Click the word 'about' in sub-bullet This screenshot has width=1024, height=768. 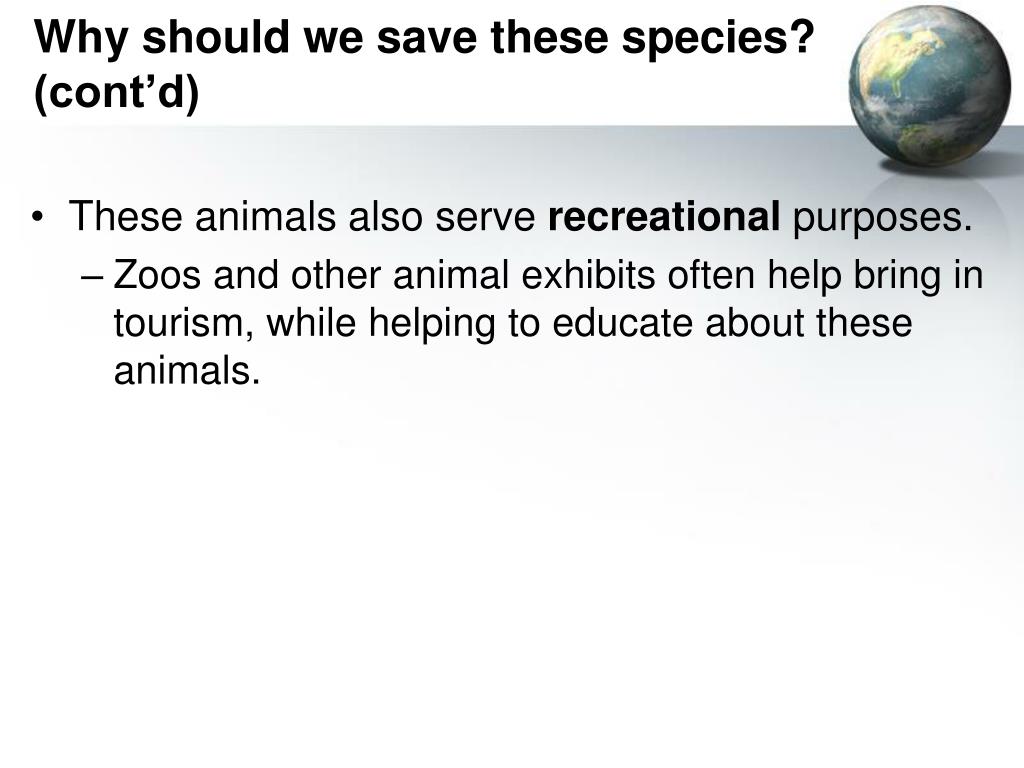[x=754, y=323]
